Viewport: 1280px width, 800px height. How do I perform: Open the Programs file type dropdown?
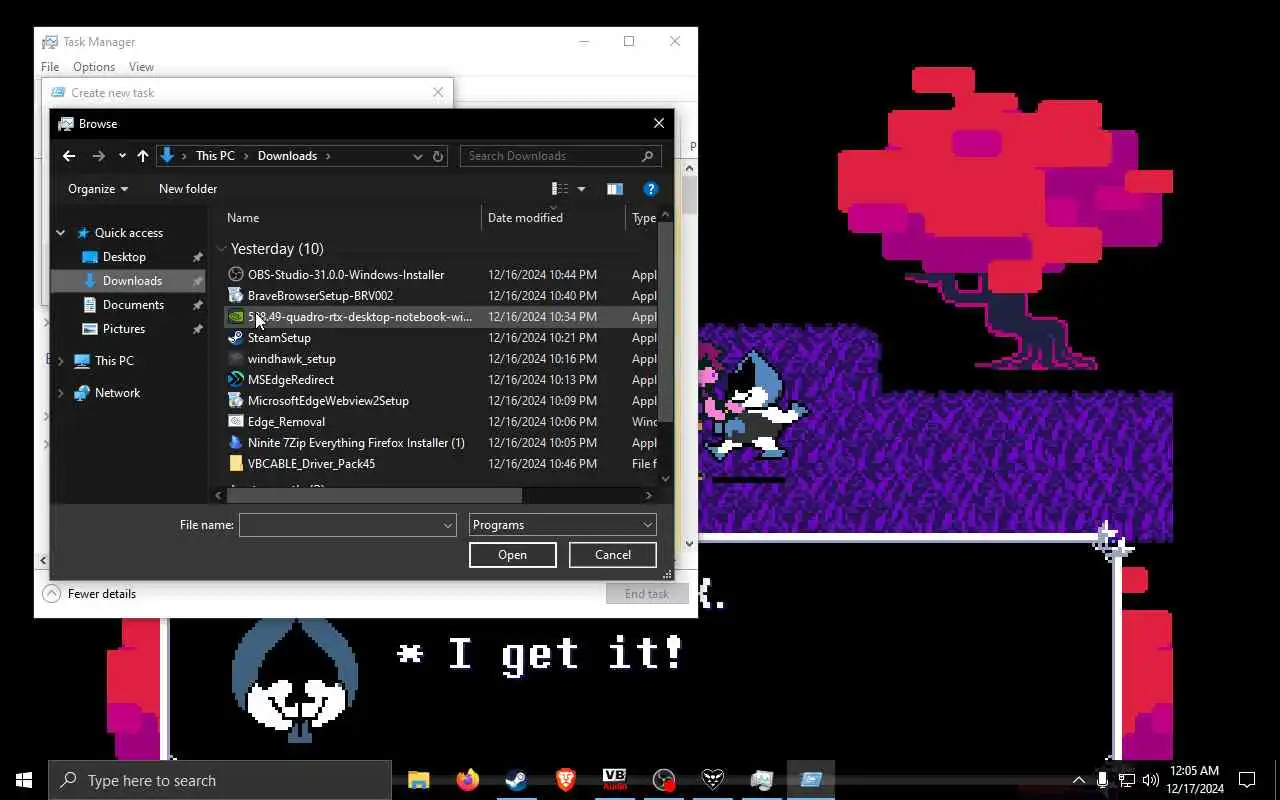(x=563, y=525)
